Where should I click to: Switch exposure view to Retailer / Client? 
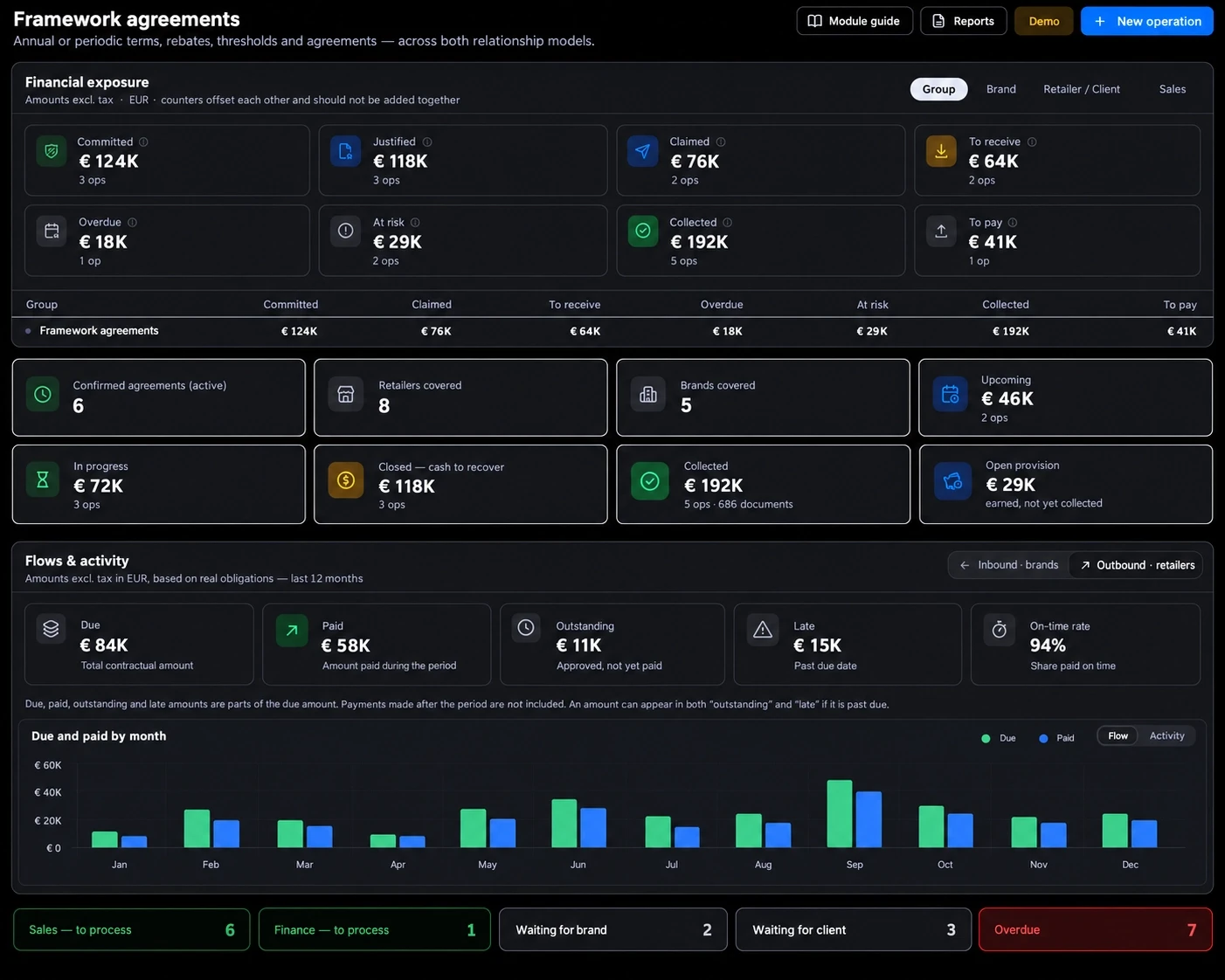pos(1082,89)
